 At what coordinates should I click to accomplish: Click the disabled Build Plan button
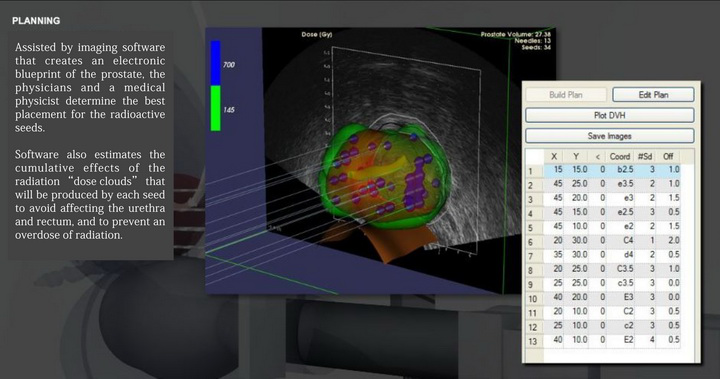tap(566, 95)
